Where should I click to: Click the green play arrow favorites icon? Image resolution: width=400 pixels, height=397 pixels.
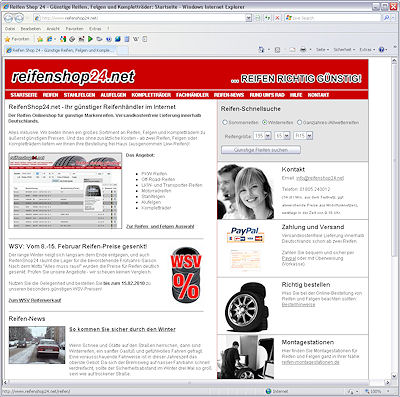pos(90,39)
